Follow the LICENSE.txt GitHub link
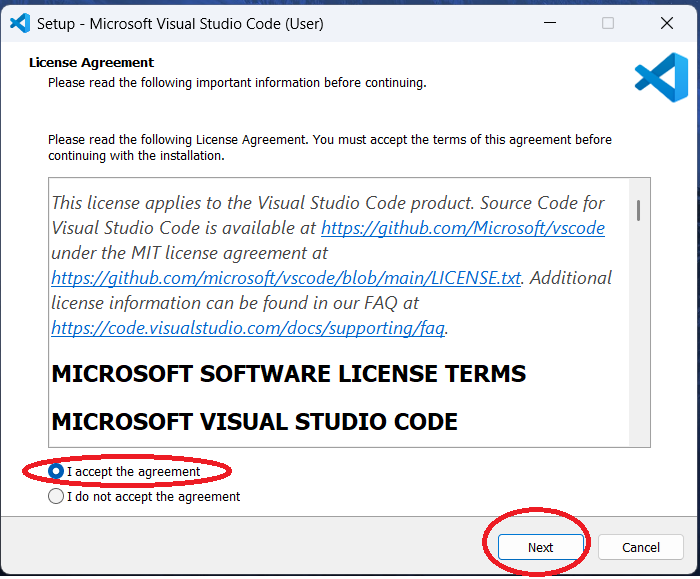700x579 pixels. click(x=286, y=278)
